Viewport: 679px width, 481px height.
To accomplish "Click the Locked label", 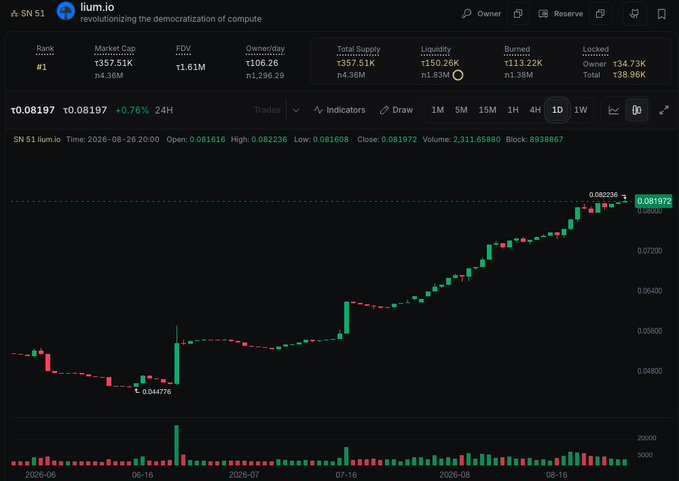I will (x=595, y=49).
